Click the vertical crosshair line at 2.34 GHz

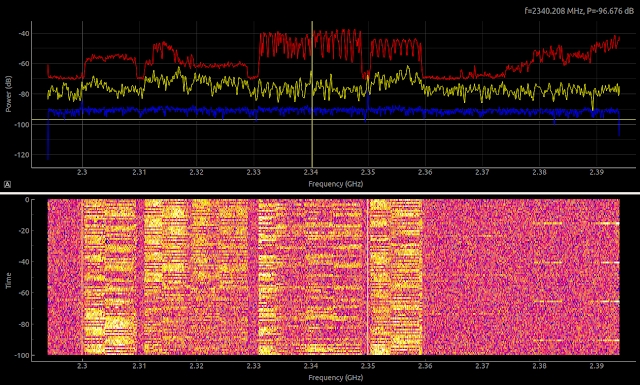312,94
